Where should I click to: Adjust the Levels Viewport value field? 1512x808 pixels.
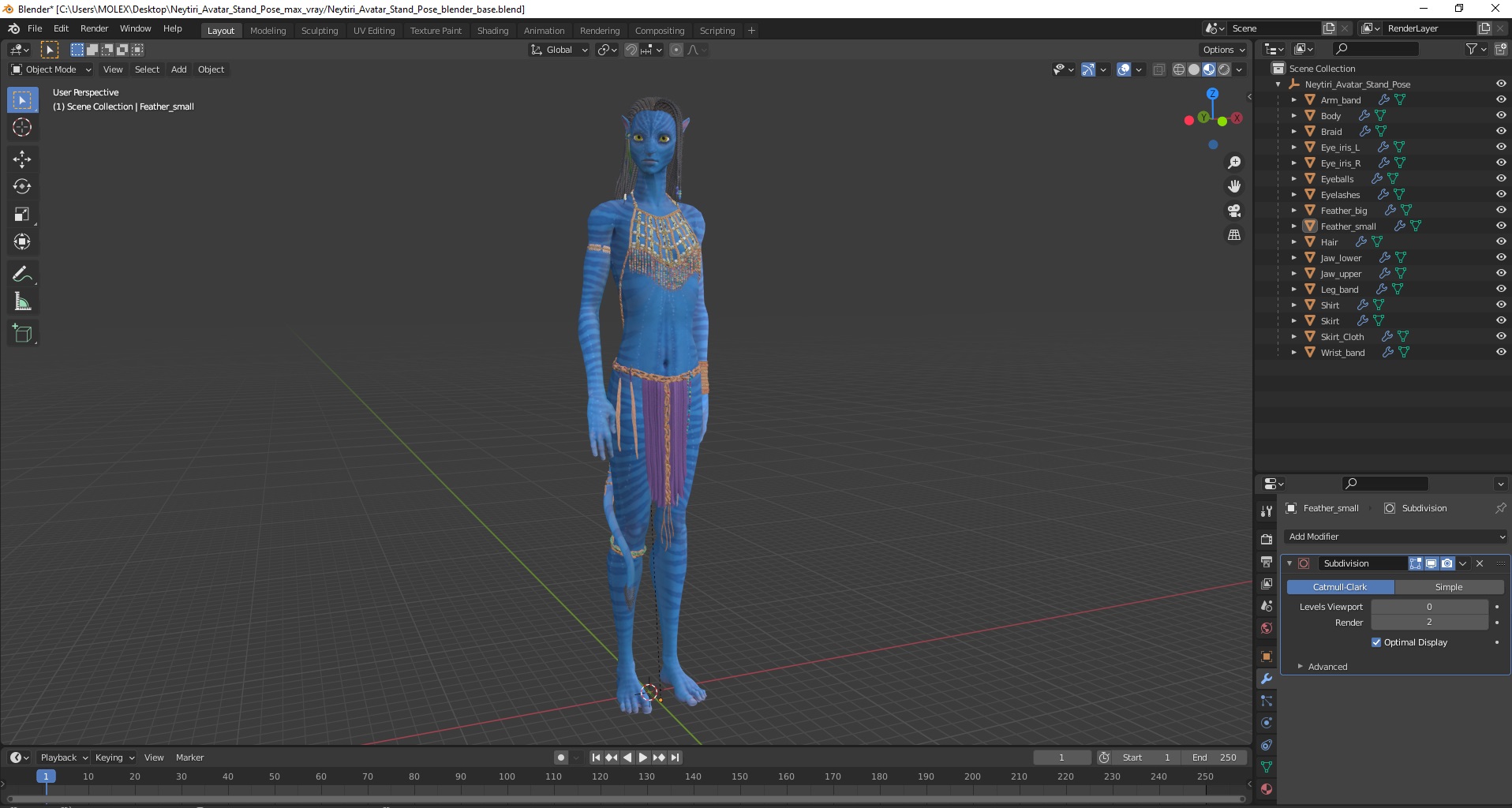1429,607
